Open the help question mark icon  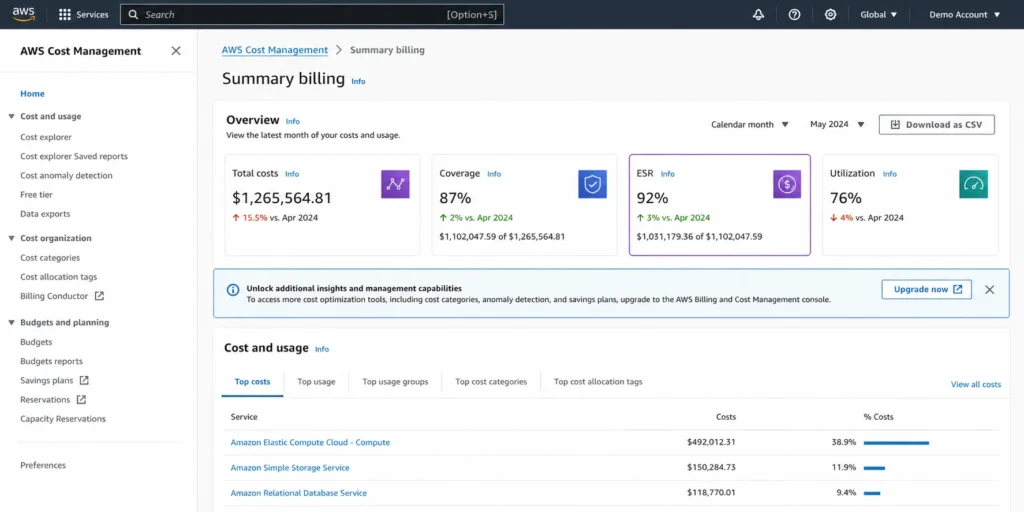pos(794,14)
